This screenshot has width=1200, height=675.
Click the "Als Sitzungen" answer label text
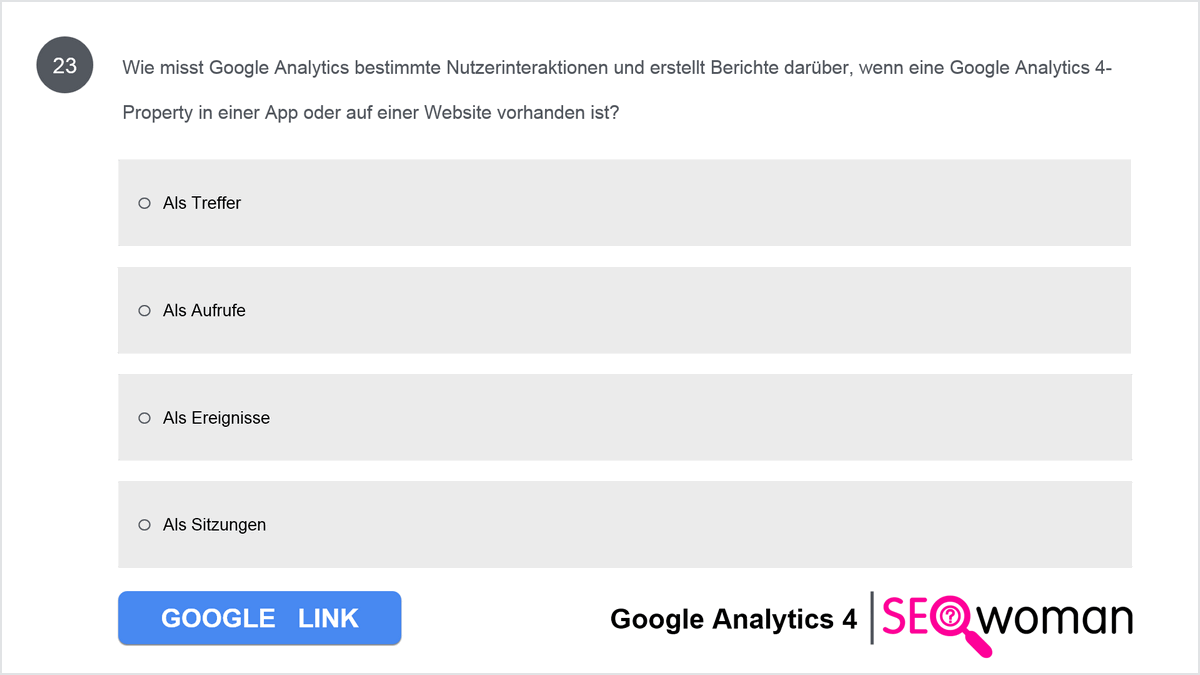pyautogui.click(x=214, y=525)
